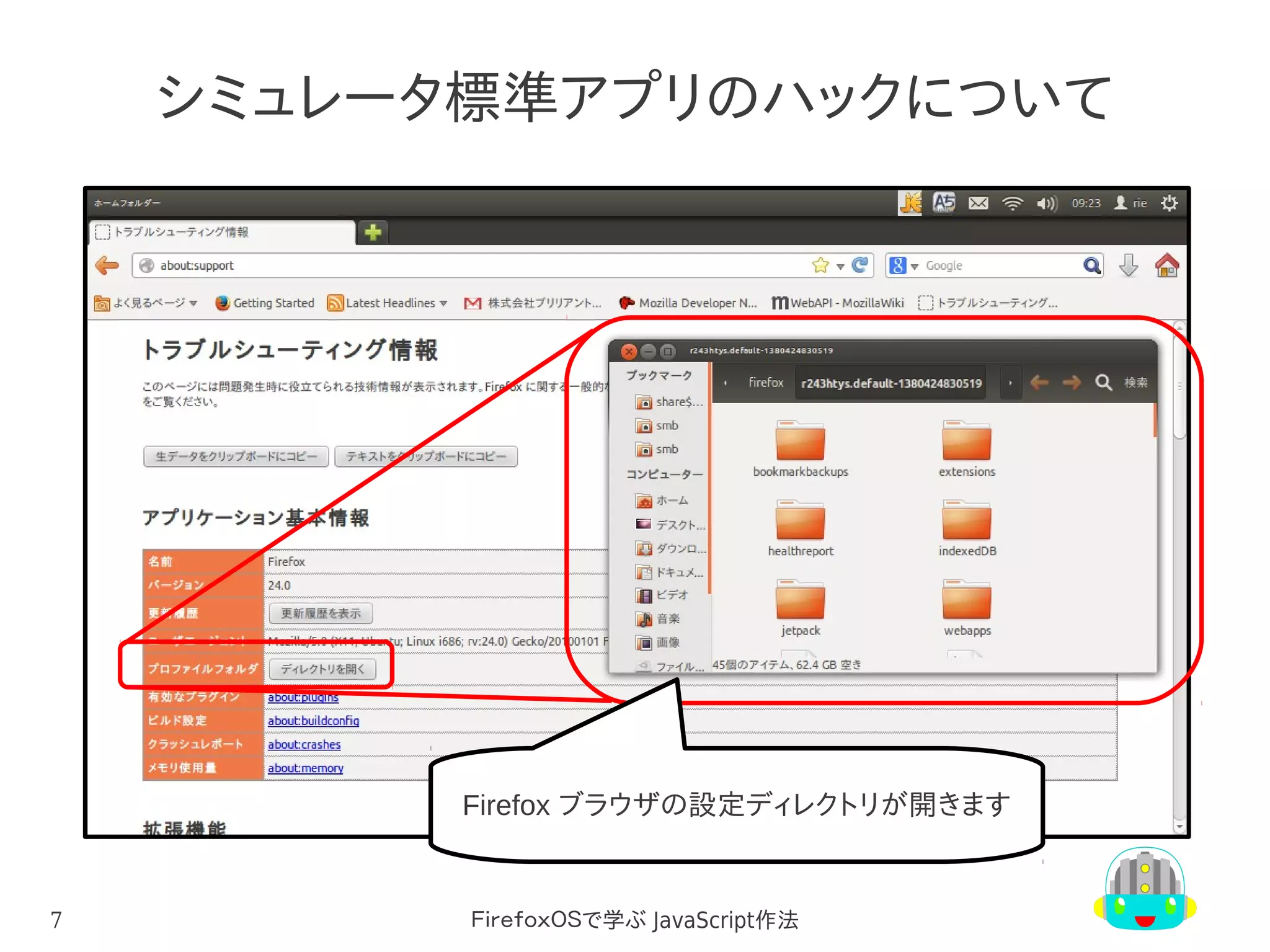Click 生データをクリップボードにコピー button

236,456
